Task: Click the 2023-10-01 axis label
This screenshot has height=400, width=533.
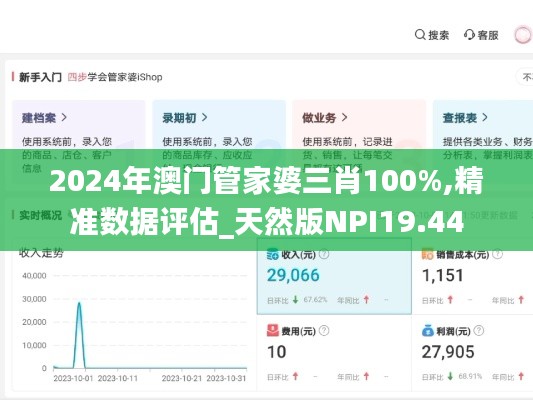Action: (x=73, y=379)
